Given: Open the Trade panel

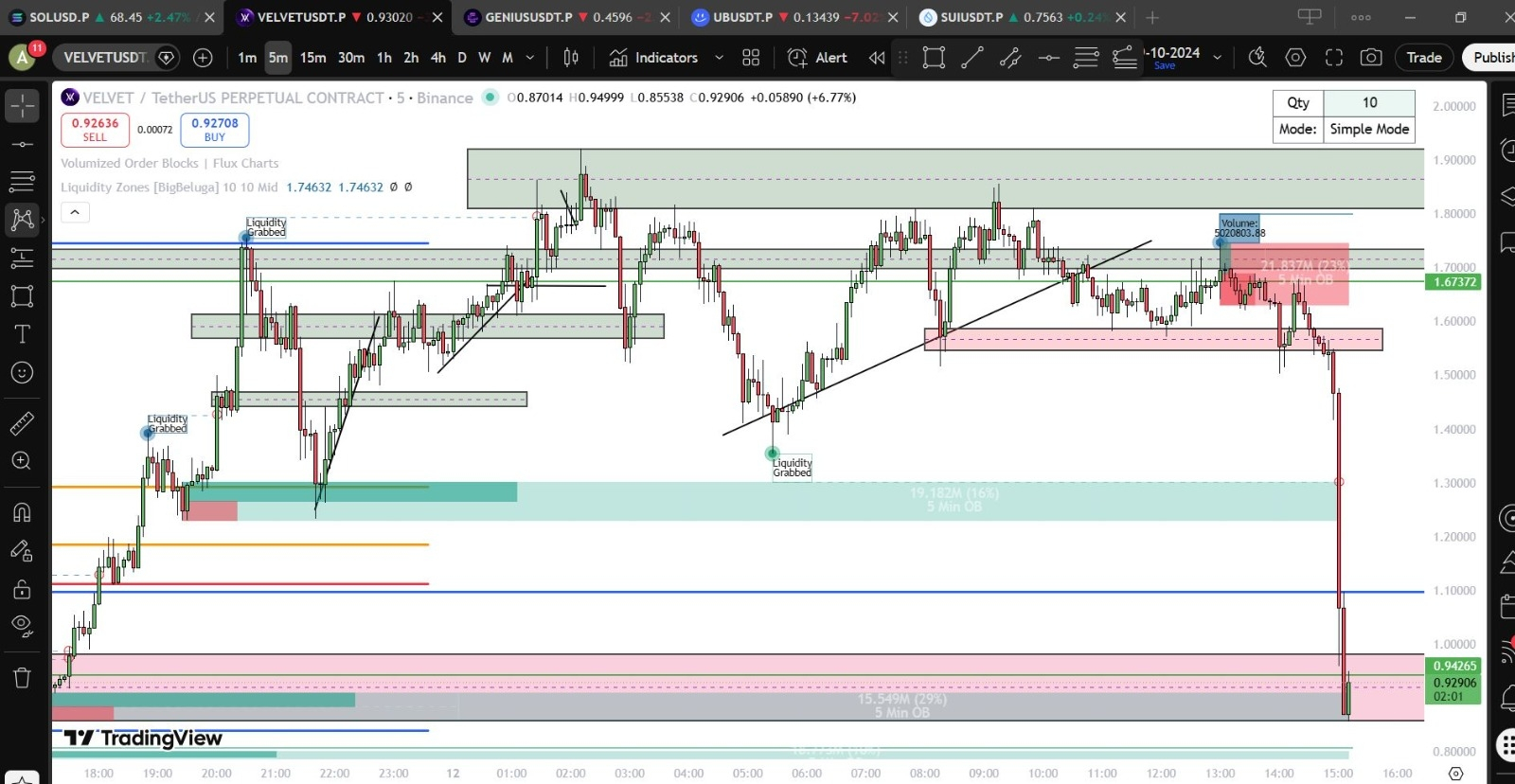Looking at the screenshot, I should tap(1423, 58).
